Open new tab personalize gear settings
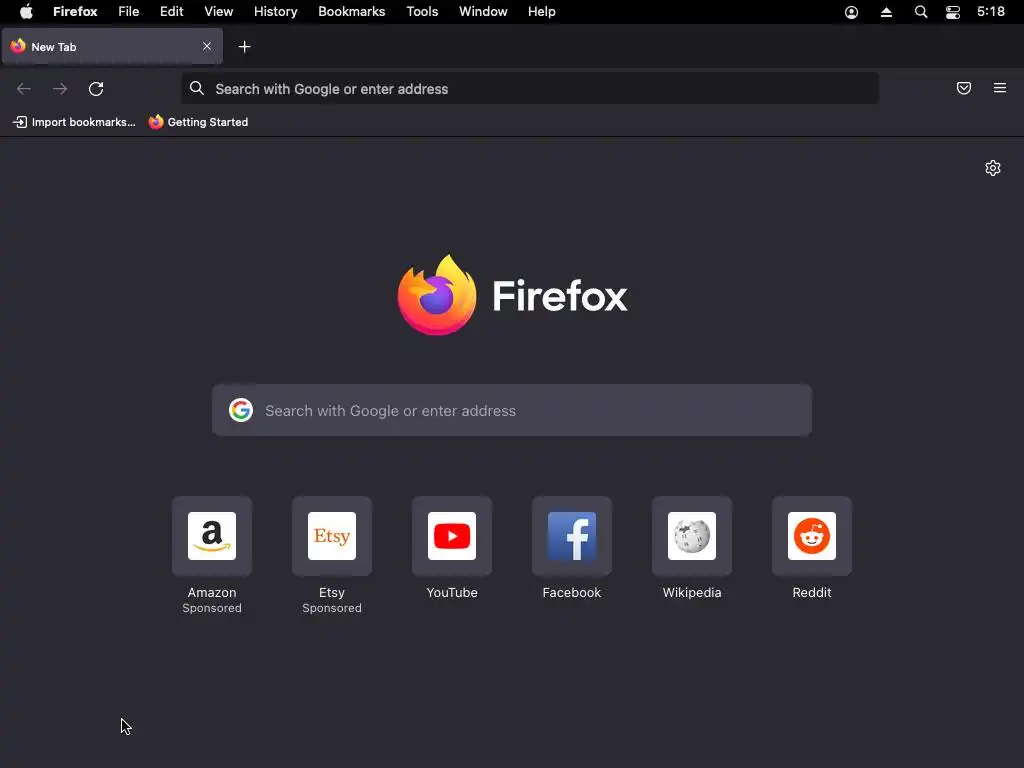This screenshot has height=768, width=1024. (993, 168)
